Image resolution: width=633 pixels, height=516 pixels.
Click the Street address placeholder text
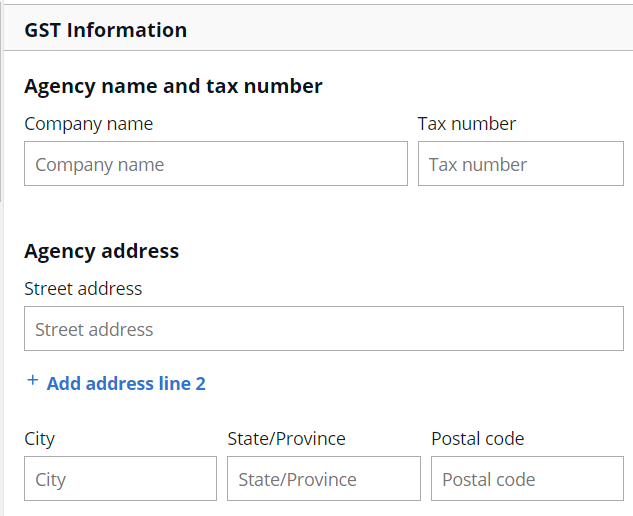94,329
